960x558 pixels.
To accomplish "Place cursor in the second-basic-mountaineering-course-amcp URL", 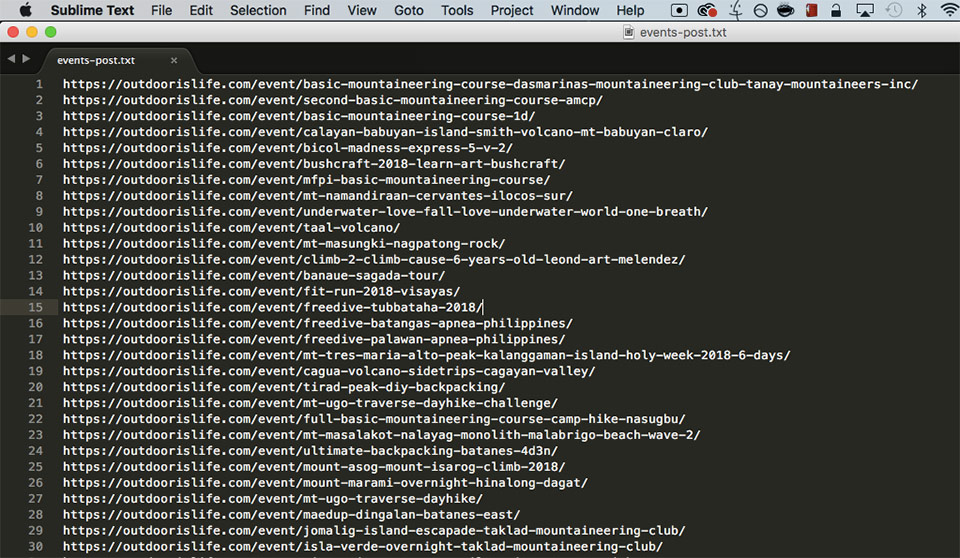I will [333, 100].
